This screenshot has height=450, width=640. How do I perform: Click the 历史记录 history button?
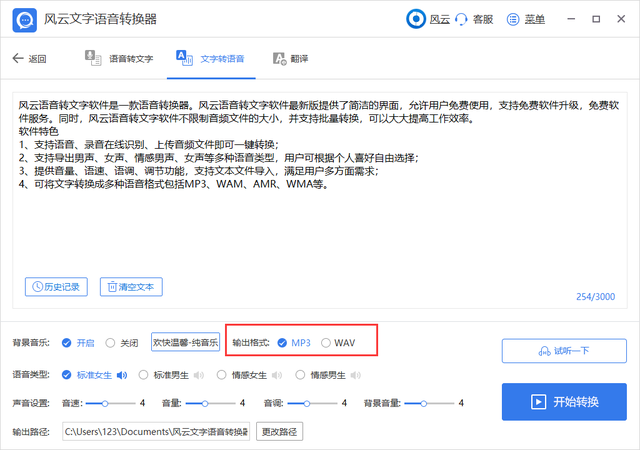(x=57, y=287)
